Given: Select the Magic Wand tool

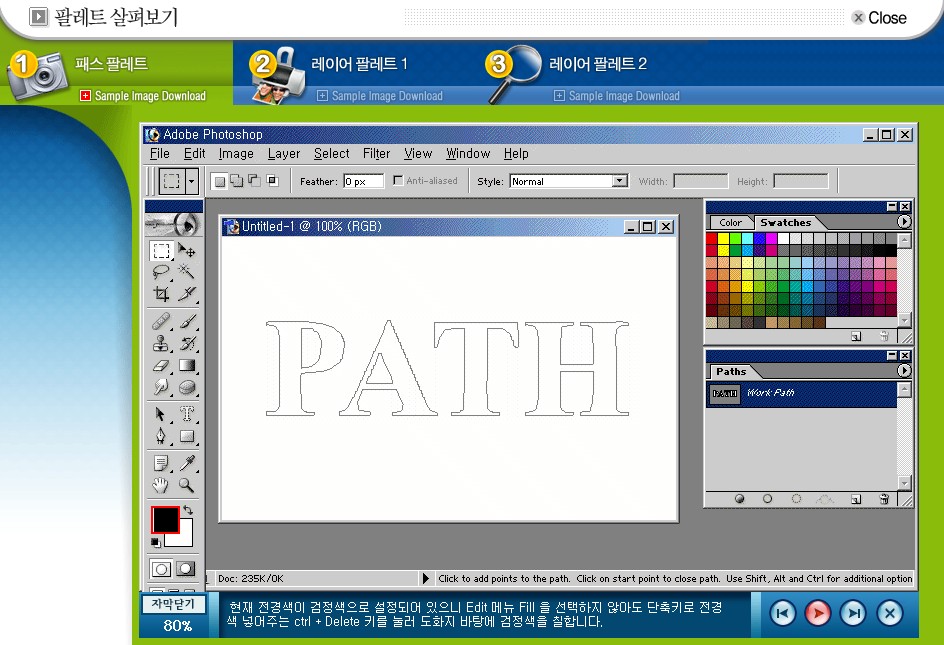Looking at the screenshot, I should click(x=187, y=272).
